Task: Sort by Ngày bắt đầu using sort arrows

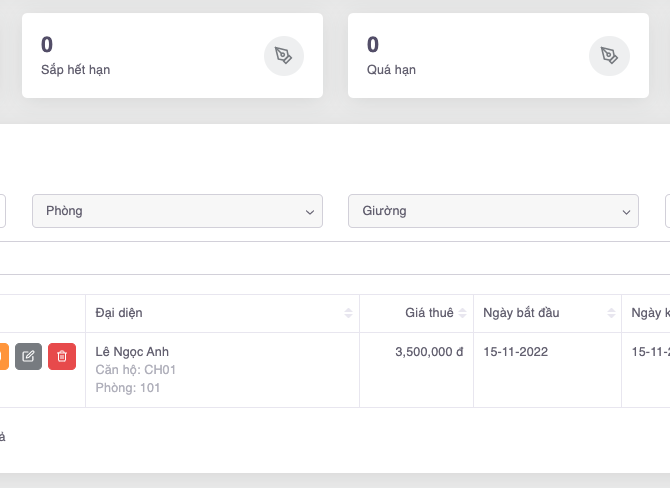Action: [610, 313]
